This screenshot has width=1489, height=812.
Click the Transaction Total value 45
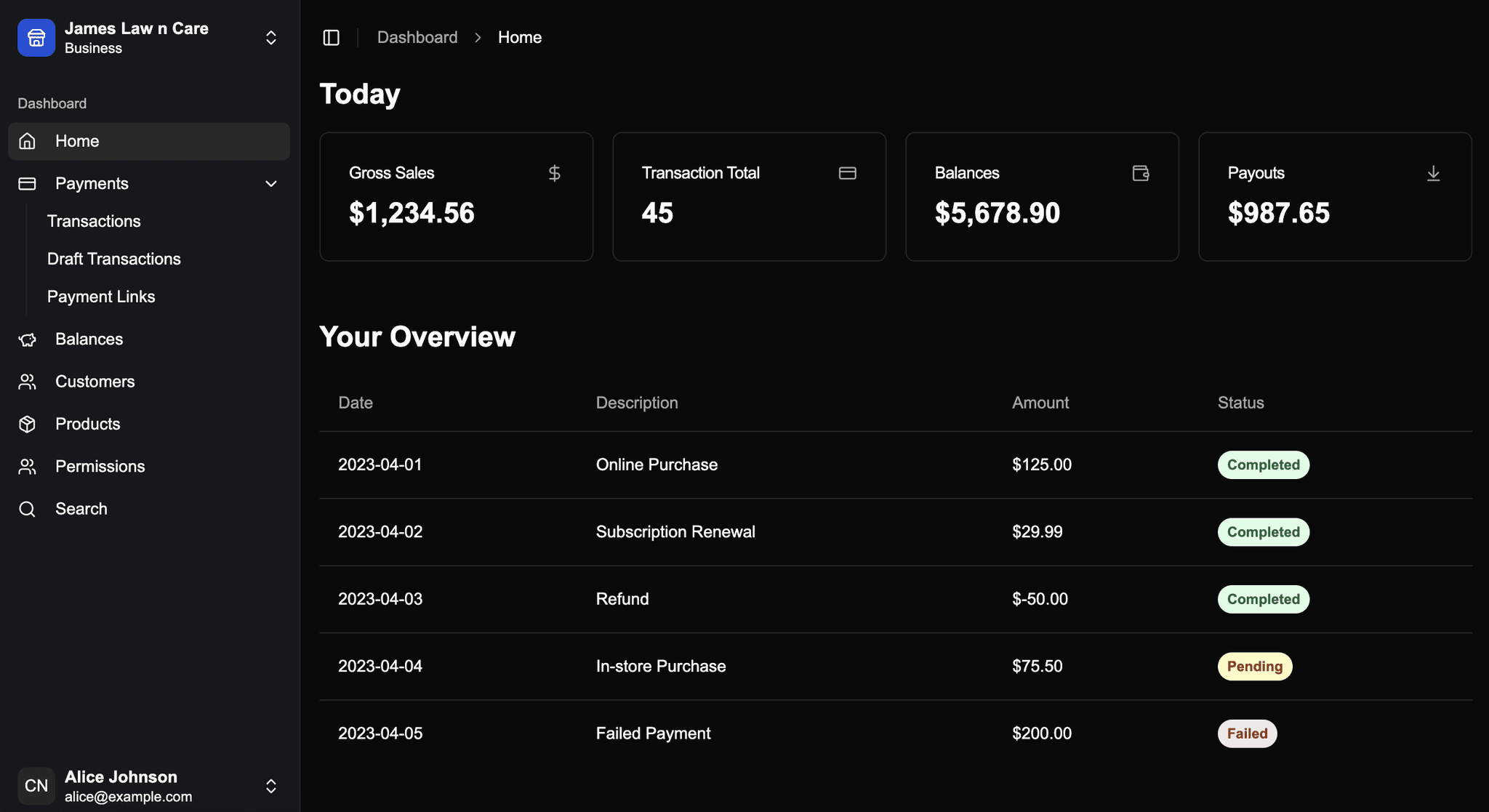pos(657,213)
